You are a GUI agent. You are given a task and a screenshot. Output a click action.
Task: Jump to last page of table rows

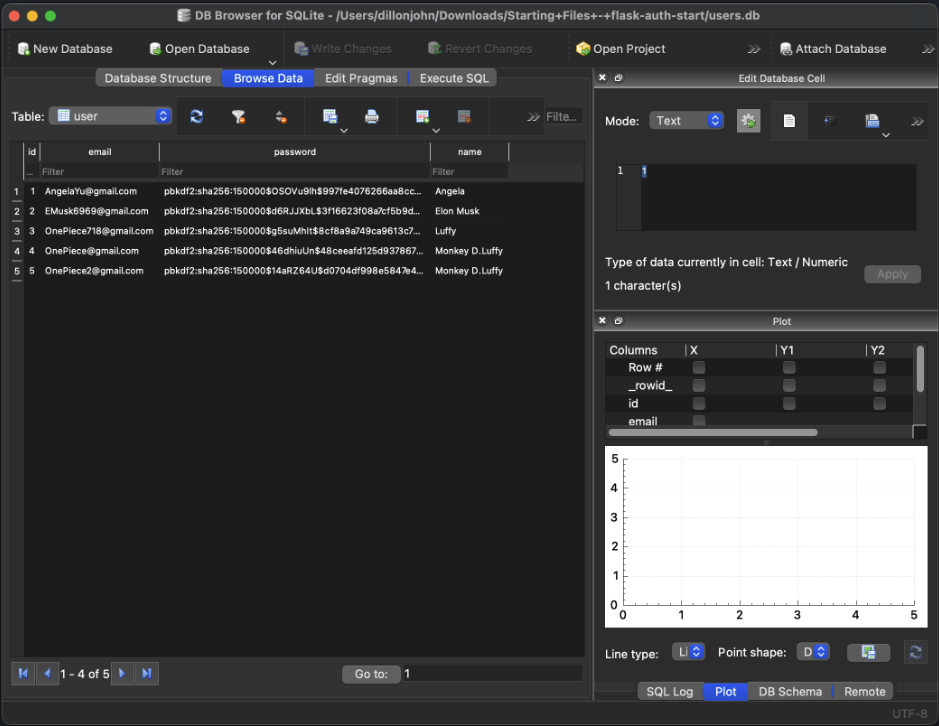(x=147, y=674)
